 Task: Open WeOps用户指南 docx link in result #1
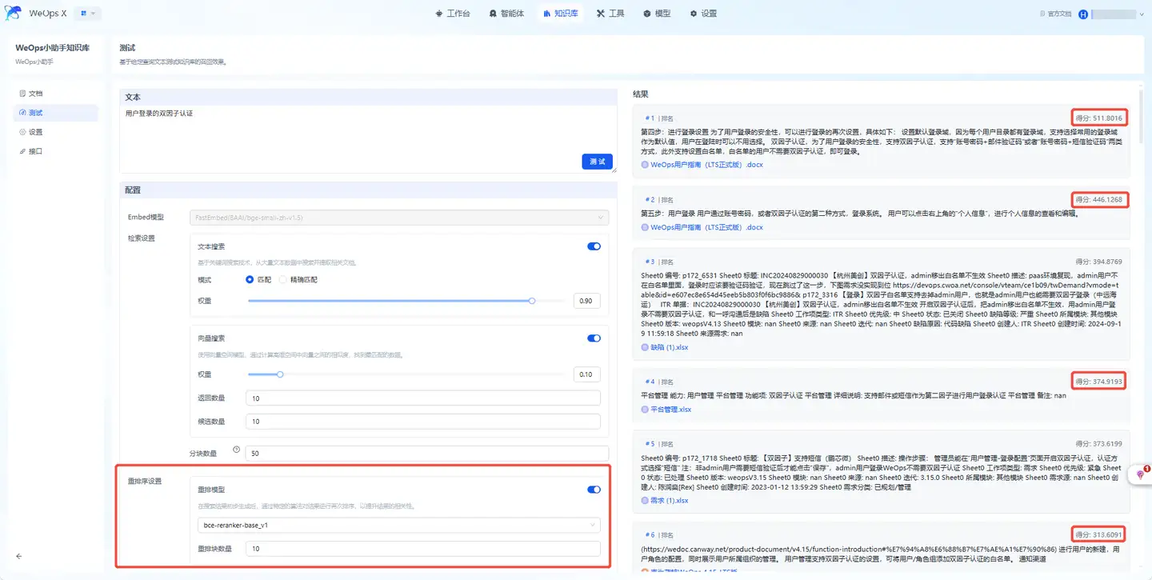707,165
